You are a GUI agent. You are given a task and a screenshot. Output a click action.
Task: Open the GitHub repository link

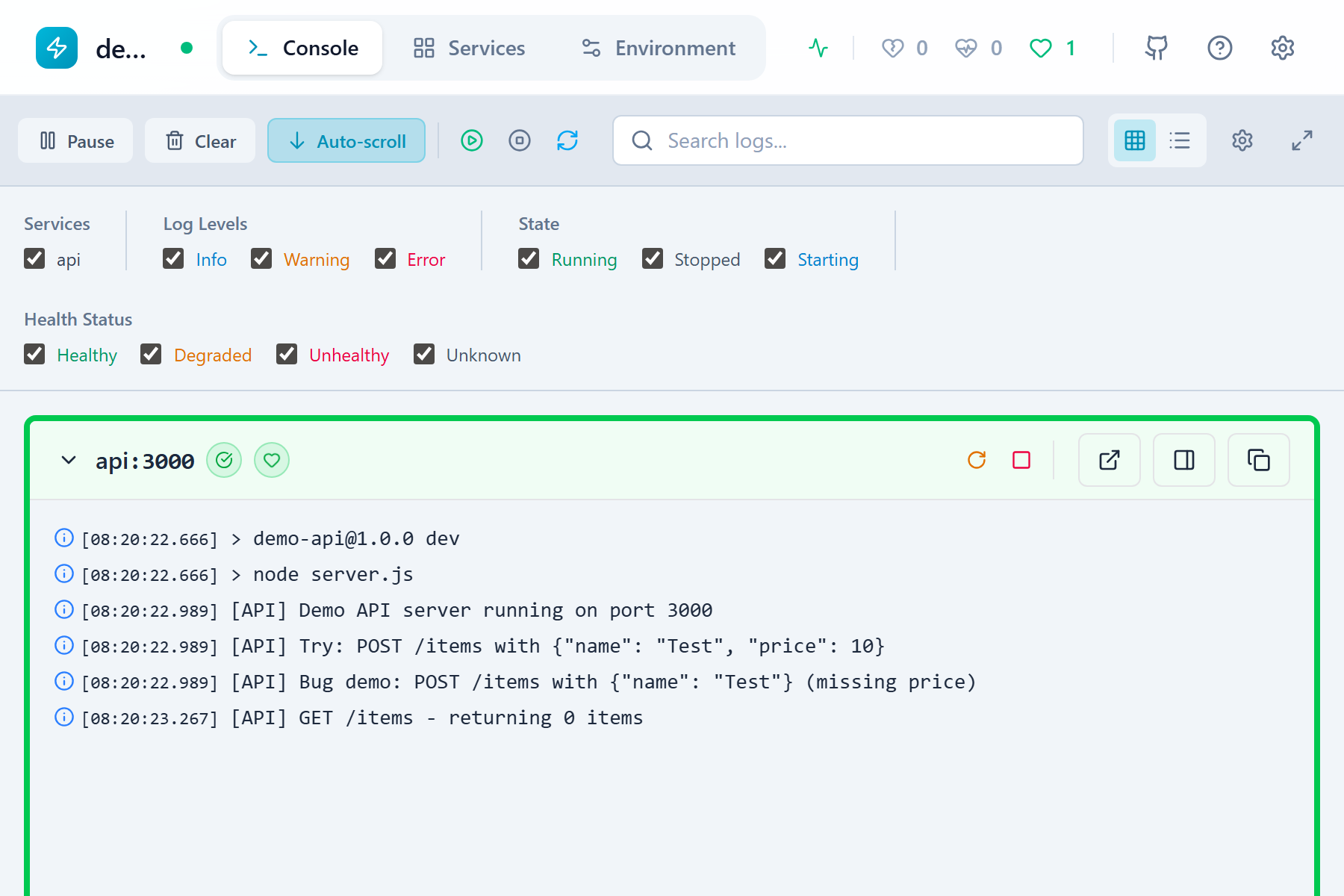click(1157, 48)
